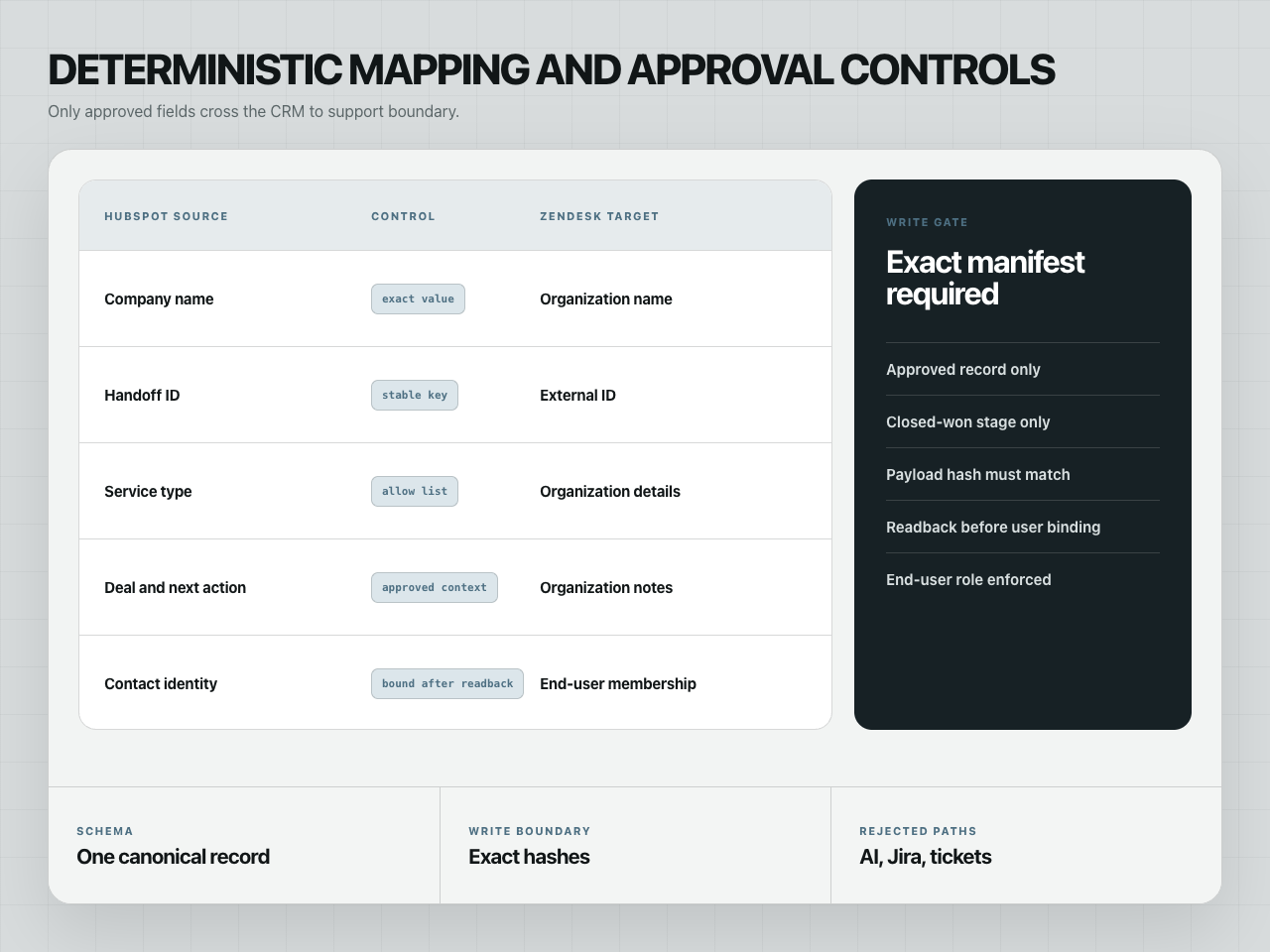Click the 'Write Boundary' footer label
This screenshot has width=1270, height=952.
(530, 831)
